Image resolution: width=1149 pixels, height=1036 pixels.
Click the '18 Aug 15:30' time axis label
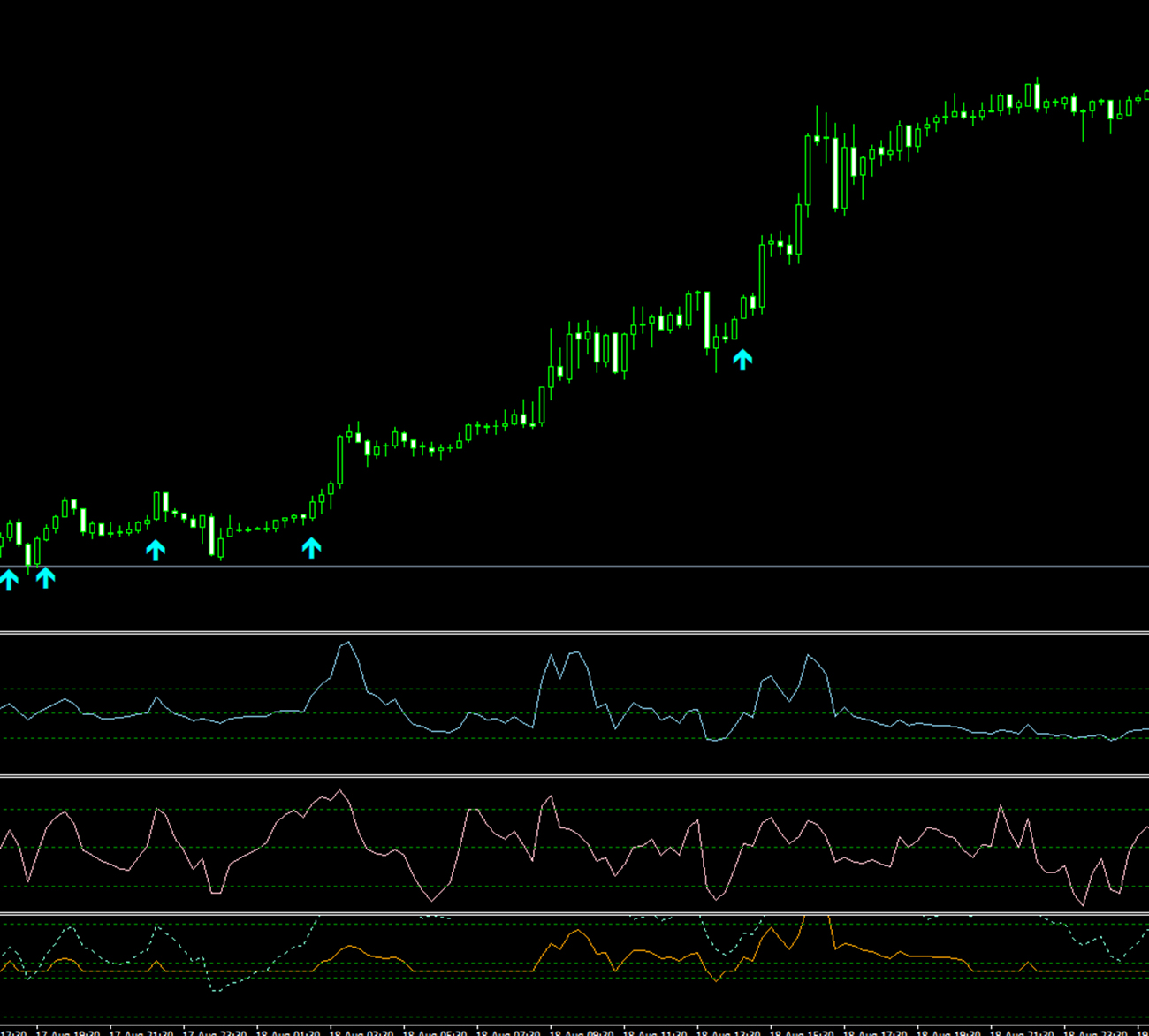pos(803,1032)
